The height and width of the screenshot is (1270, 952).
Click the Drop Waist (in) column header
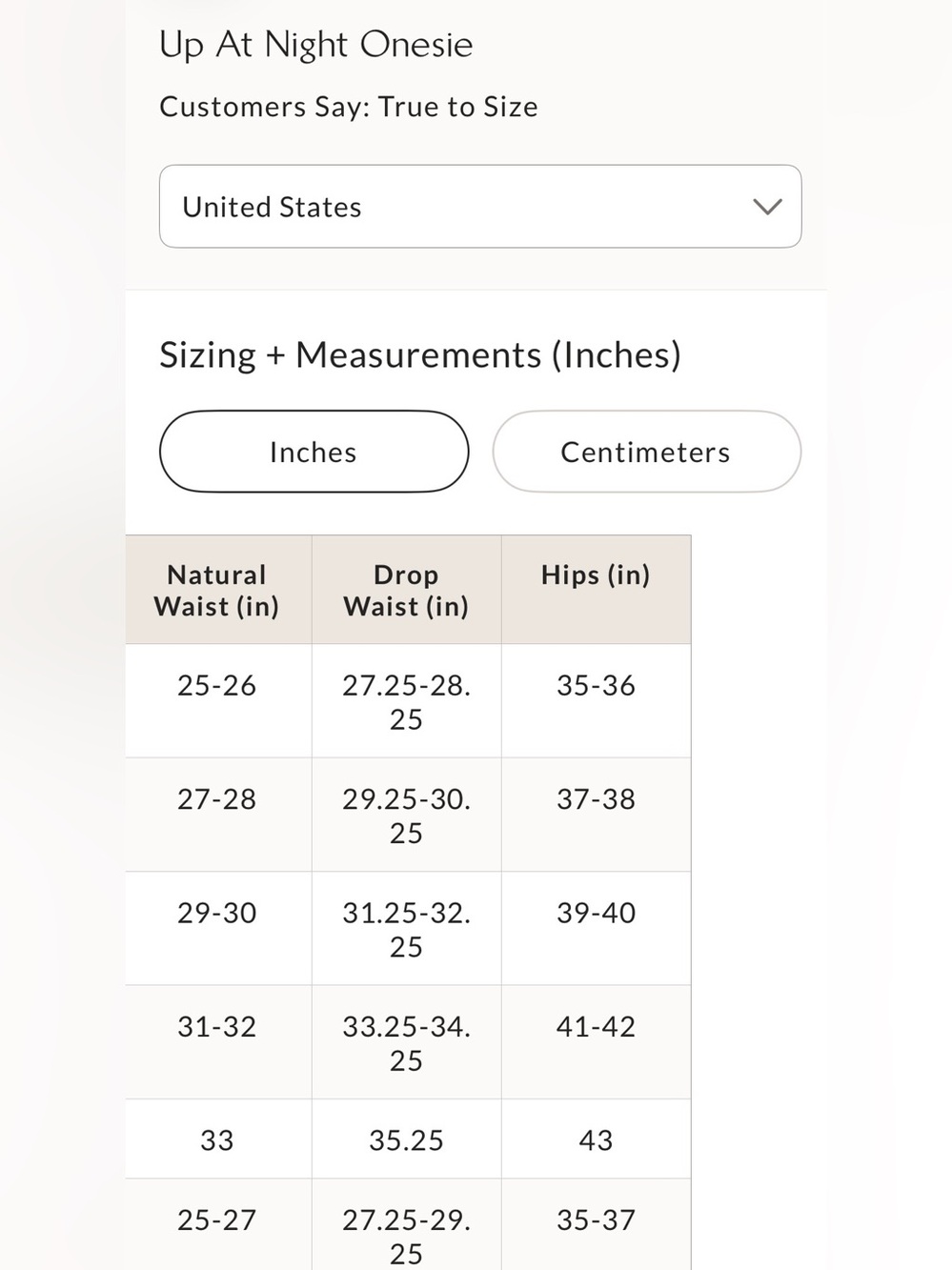(407, 590)
